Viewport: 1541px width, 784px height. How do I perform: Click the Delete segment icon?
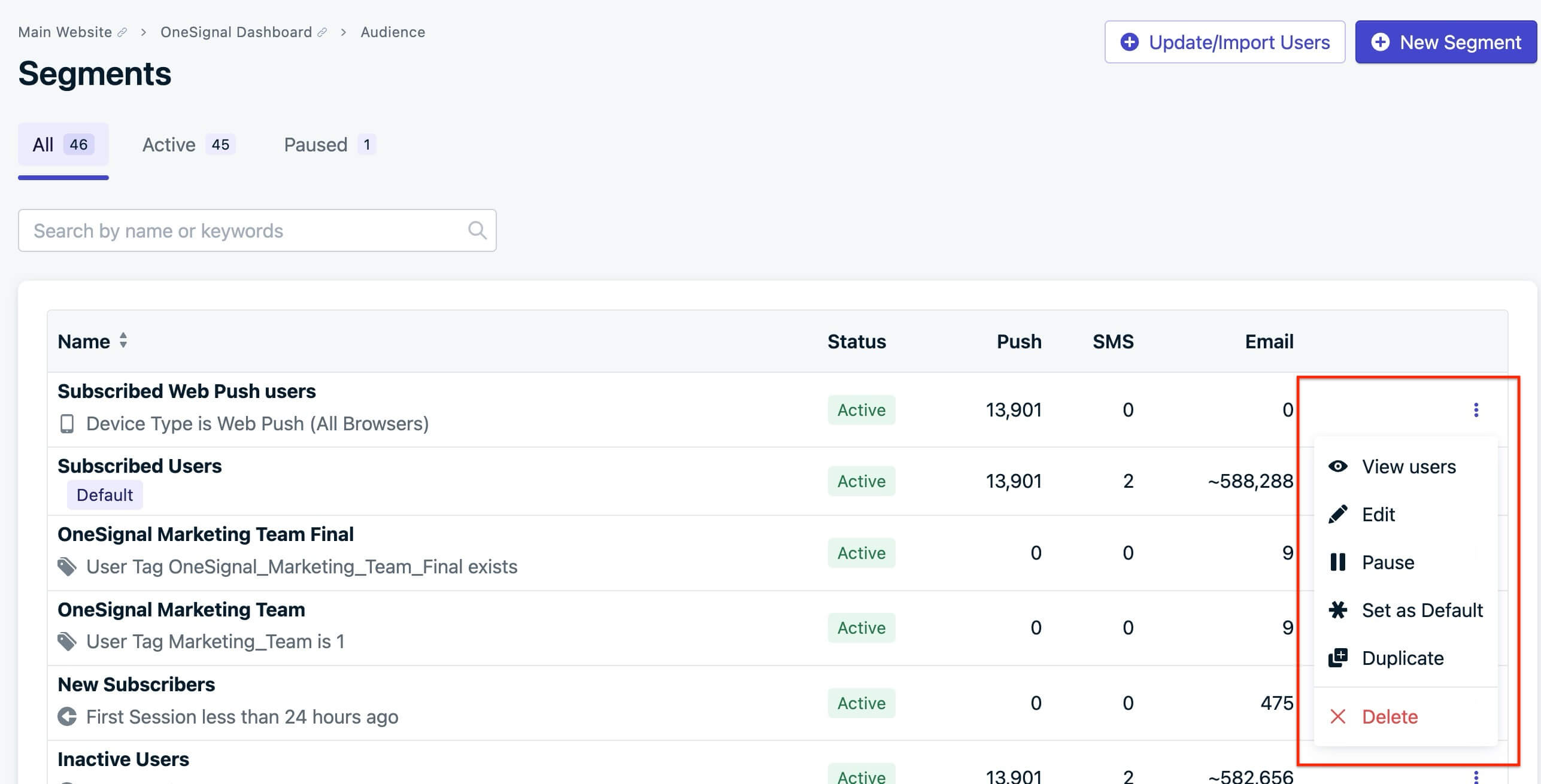1337,716
